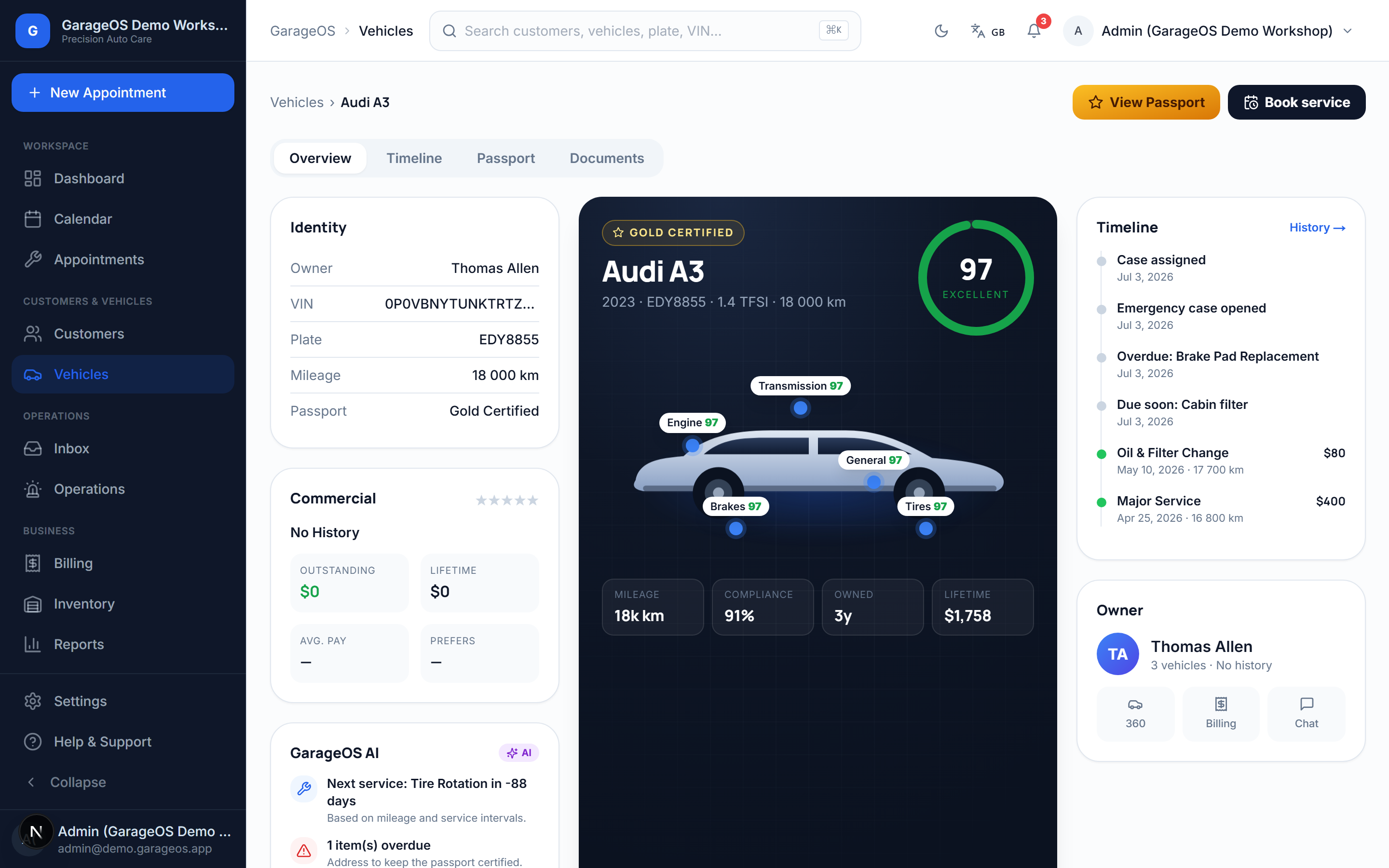The width and height of the screenshot is (1389, 868).
Task: Go to Billing in the sidebar
Action: [x=122, y=563]
